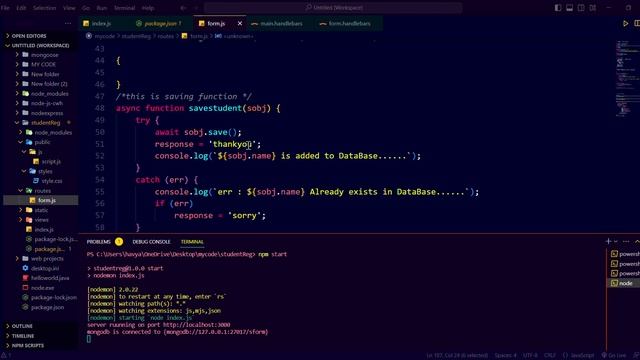The width and height of the screenshot is (640, 360).
Task: Change the UTF-8 encoding in status bar
Action: [x=530, y=356]
